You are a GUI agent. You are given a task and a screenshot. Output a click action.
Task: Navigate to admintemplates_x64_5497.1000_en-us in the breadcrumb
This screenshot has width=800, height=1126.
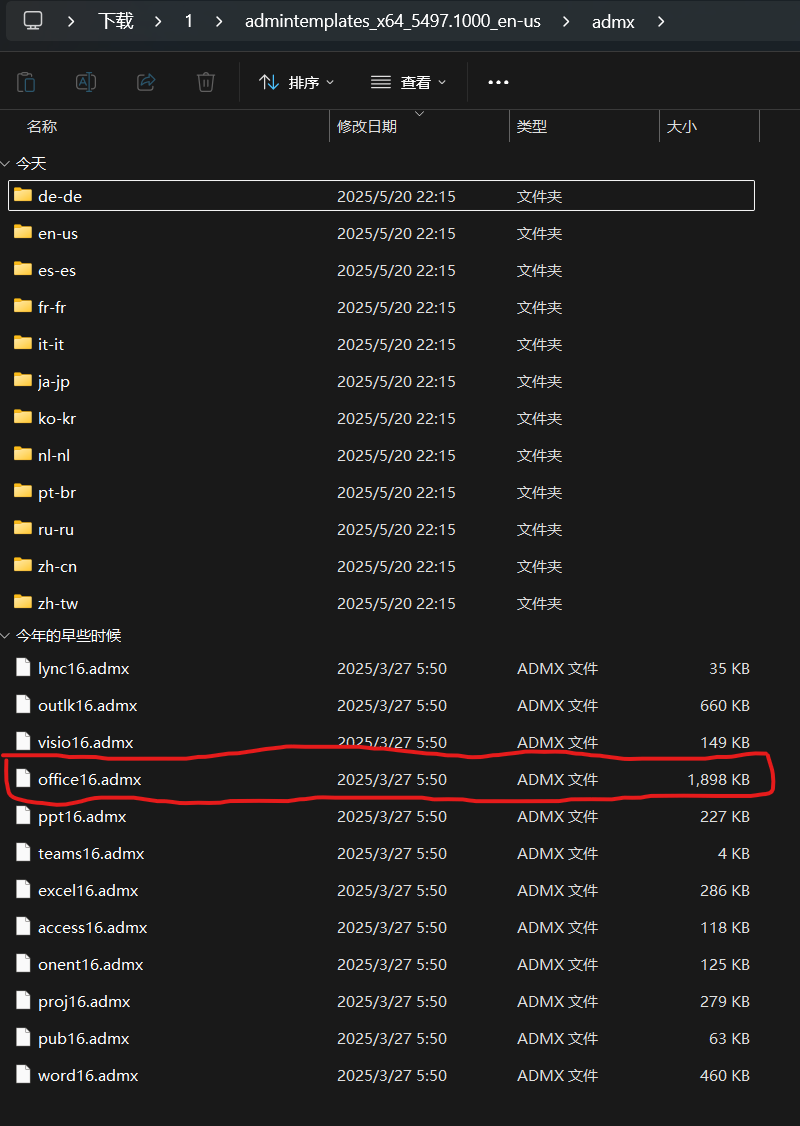point(392,21)
